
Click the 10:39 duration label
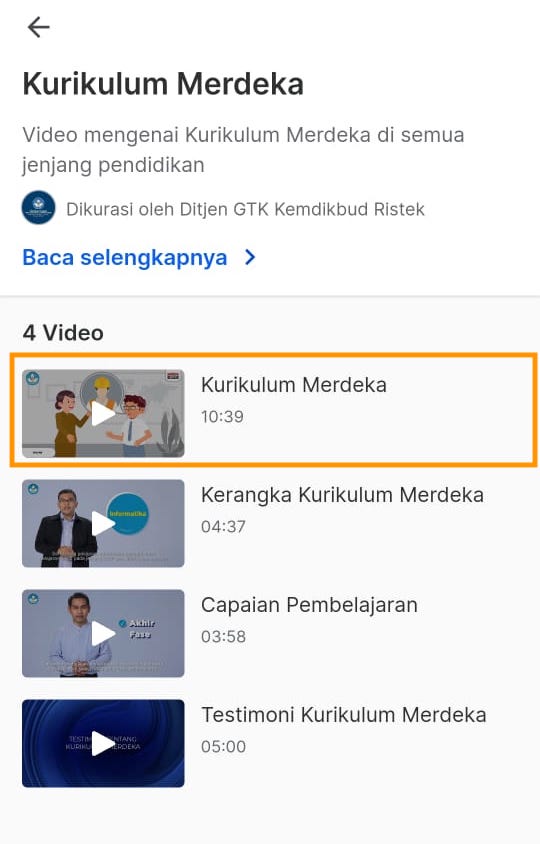click(222, 417)
